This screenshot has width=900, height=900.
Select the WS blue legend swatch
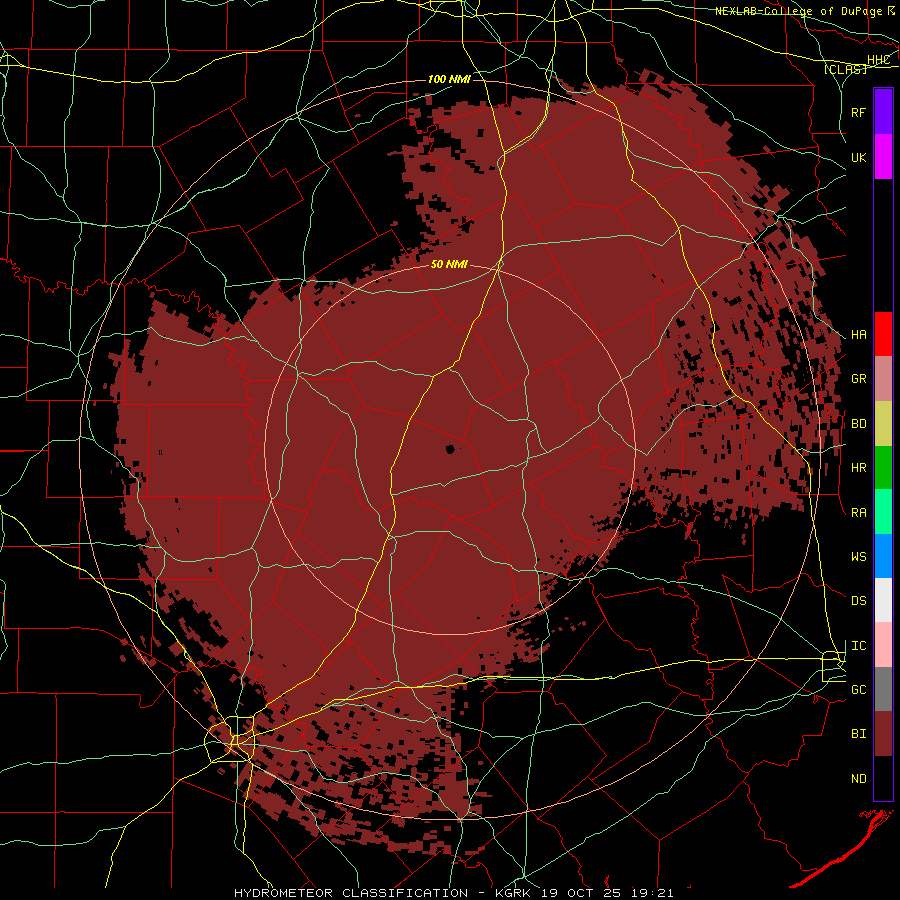[x=883, y=556]
